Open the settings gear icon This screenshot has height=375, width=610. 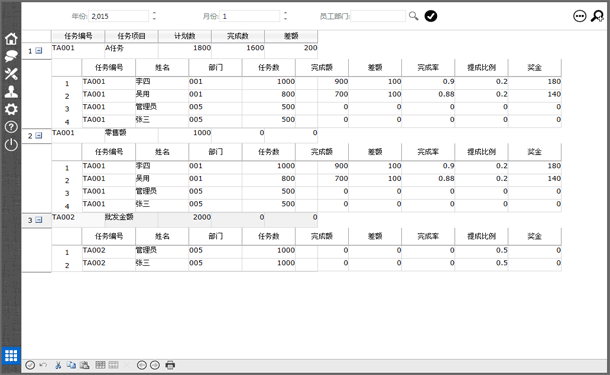(x=11, y=109)
